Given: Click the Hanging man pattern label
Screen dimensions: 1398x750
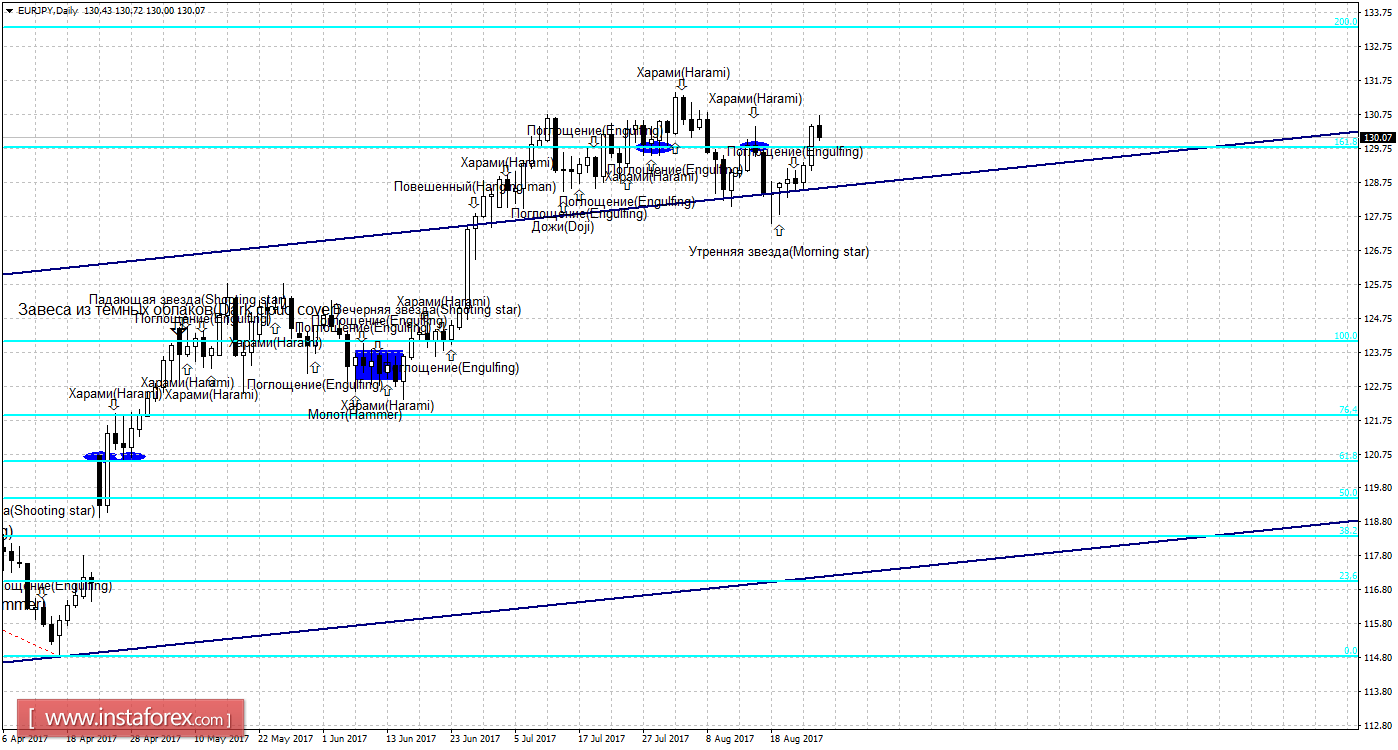Looking at the screenshot, I should tap(475, 186).
